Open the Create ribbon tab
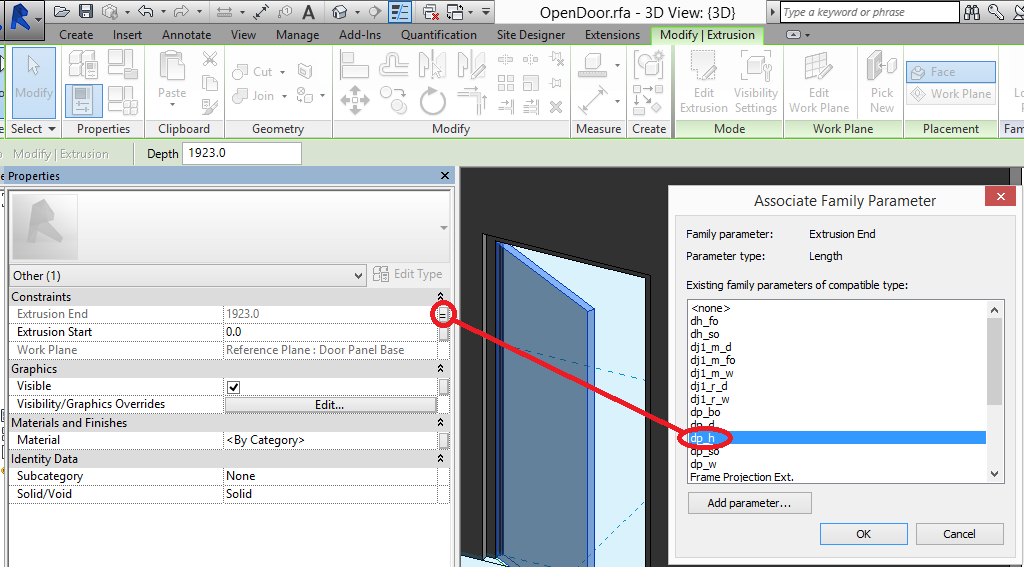This screenshot has width=1024, height=567. pos(76,35)
